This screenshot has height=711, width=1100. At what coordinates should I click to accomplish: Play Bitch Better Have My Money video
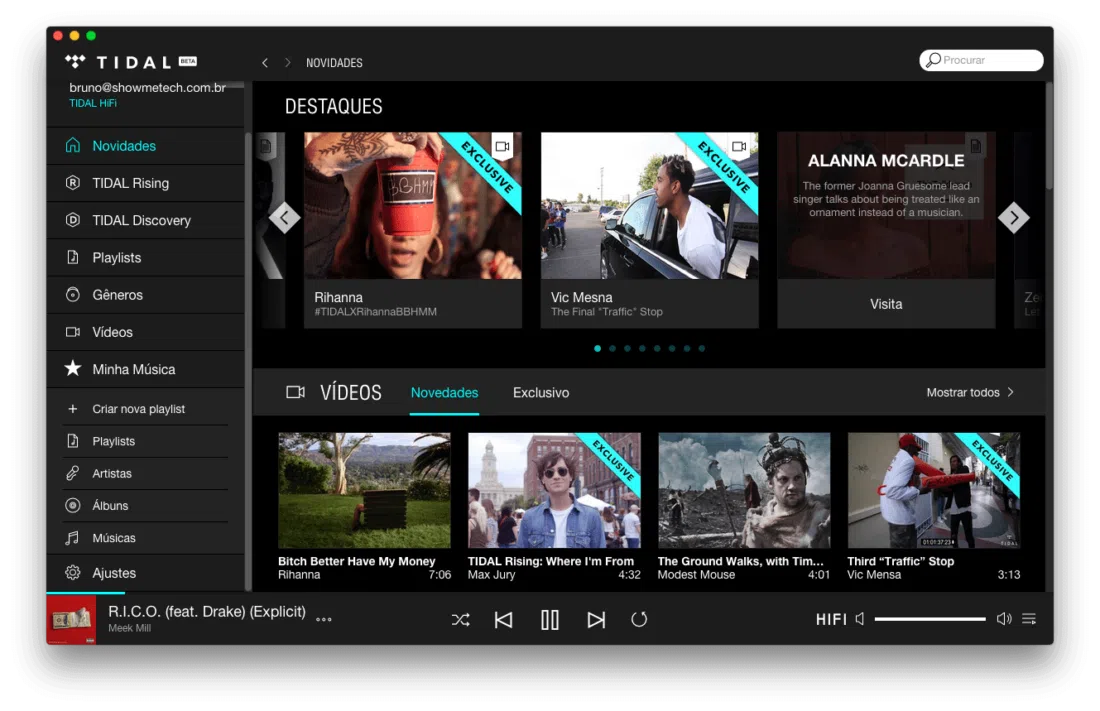[364, 490]
